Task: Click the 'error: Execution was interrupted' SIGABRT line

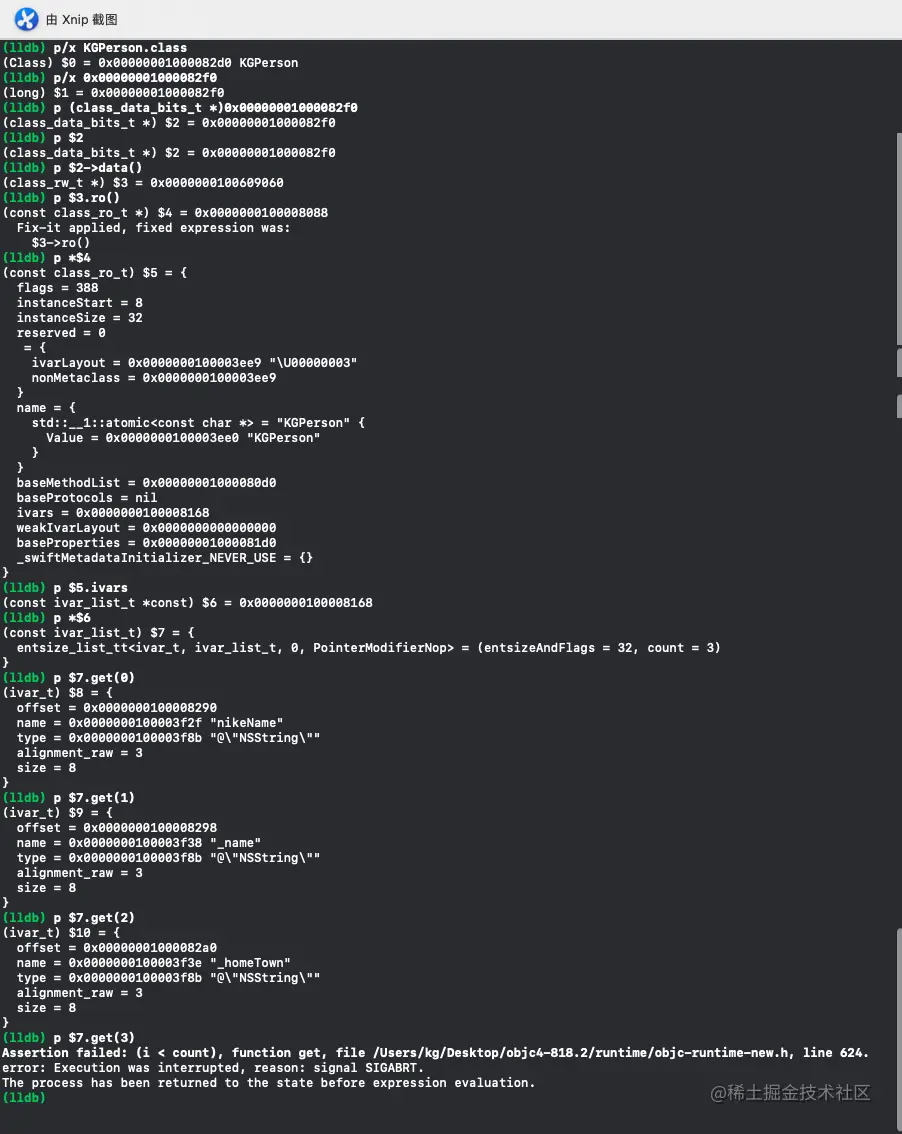Action: (x=213, y=1068)
